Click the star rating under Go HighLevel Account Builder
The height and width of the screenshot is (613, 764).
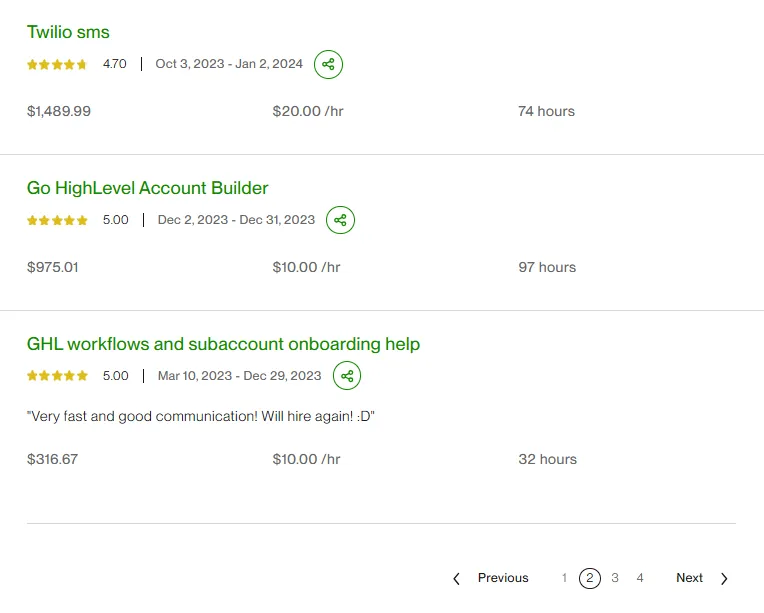57,220
